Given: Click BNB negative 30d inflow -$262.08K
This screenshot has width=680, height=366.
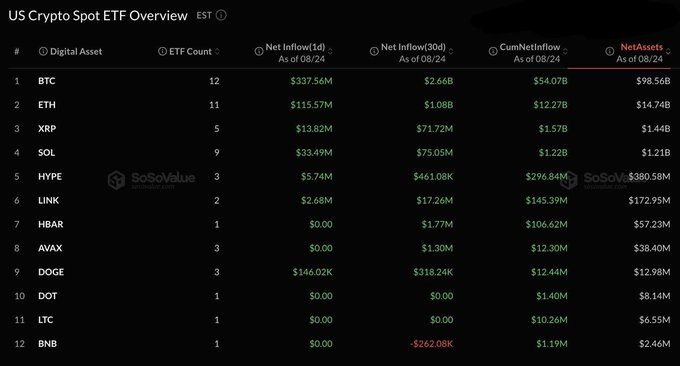Looking at the screenshot, I should coord(432,343).
